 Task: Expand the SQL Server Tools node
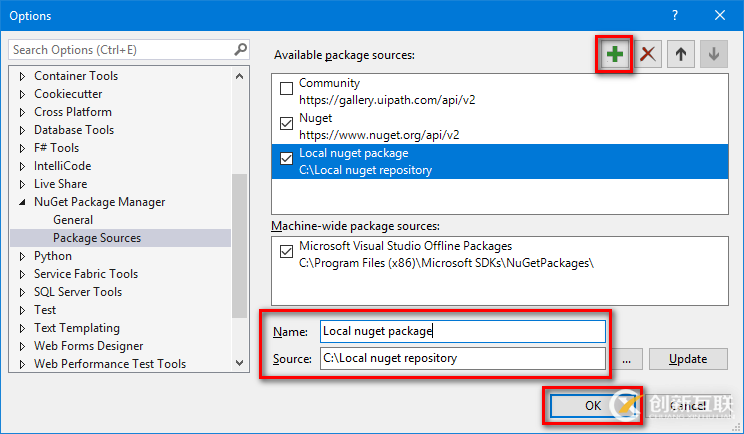22,292
